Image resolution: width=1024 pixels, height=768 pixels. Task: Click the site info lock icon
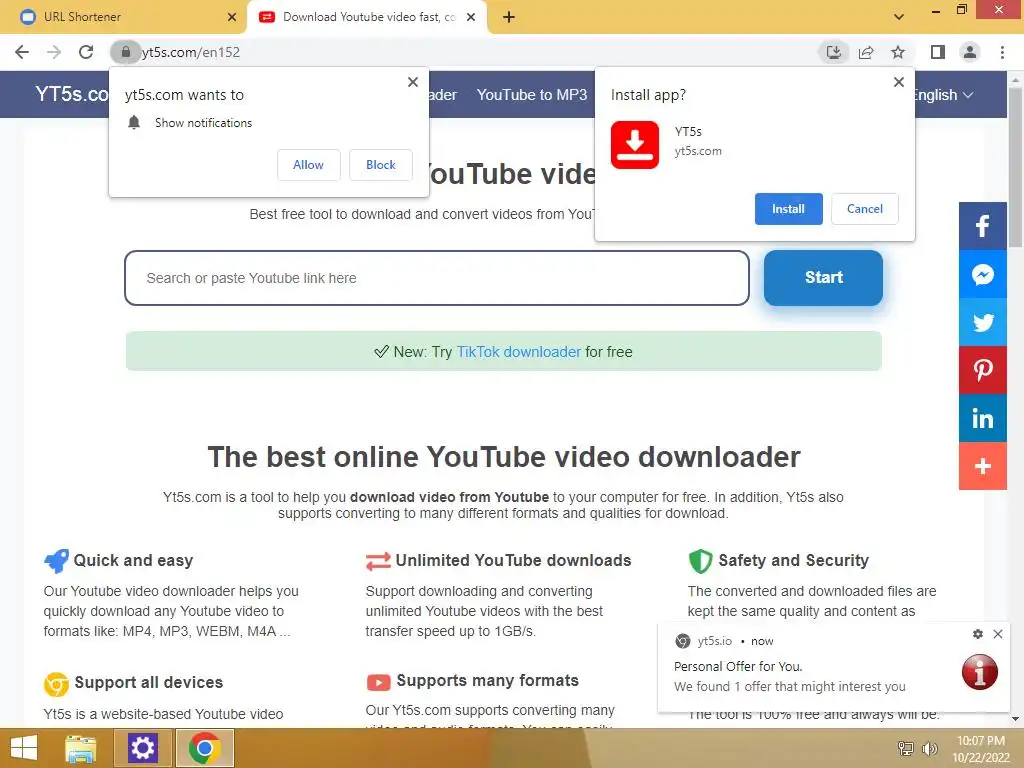point(125,52)
